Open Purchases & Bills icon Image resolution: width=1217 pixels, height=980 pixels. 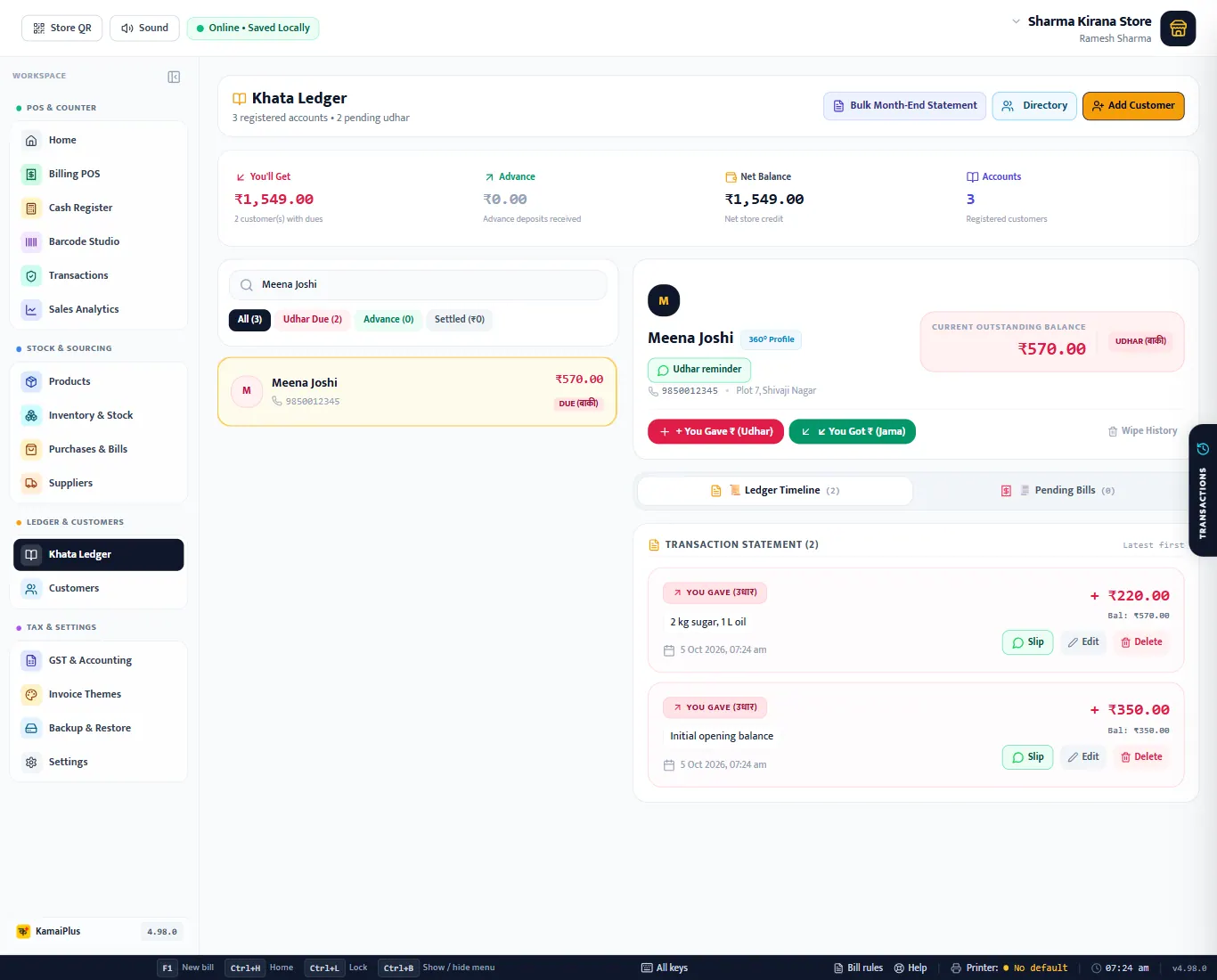pyautogui.click(x=31, y=449)
